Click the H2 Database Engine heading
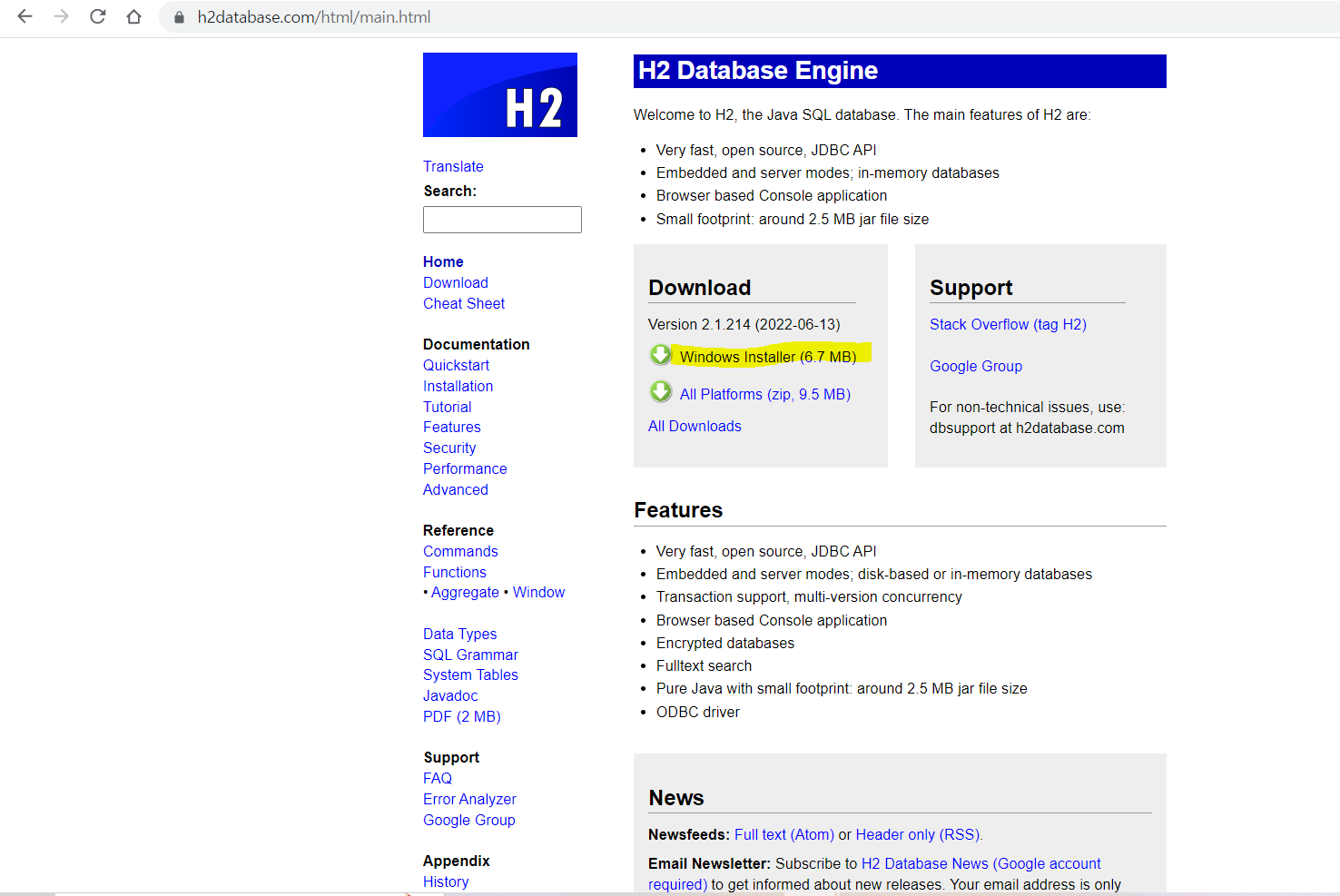Viewport: 1340px width, 896px height. click(758, 71)
